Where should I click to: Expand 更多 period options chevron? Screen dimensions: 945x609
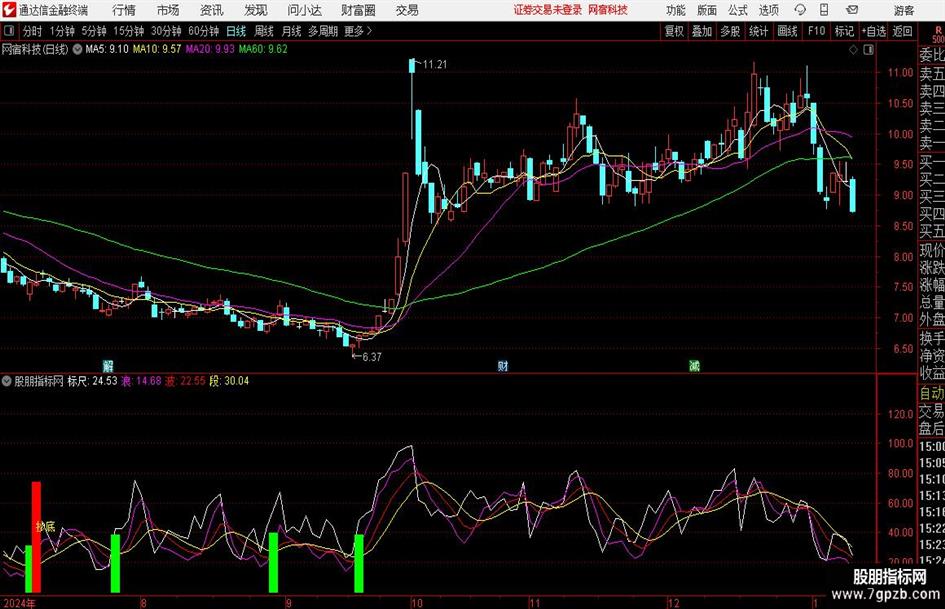[x=369, y=31]
